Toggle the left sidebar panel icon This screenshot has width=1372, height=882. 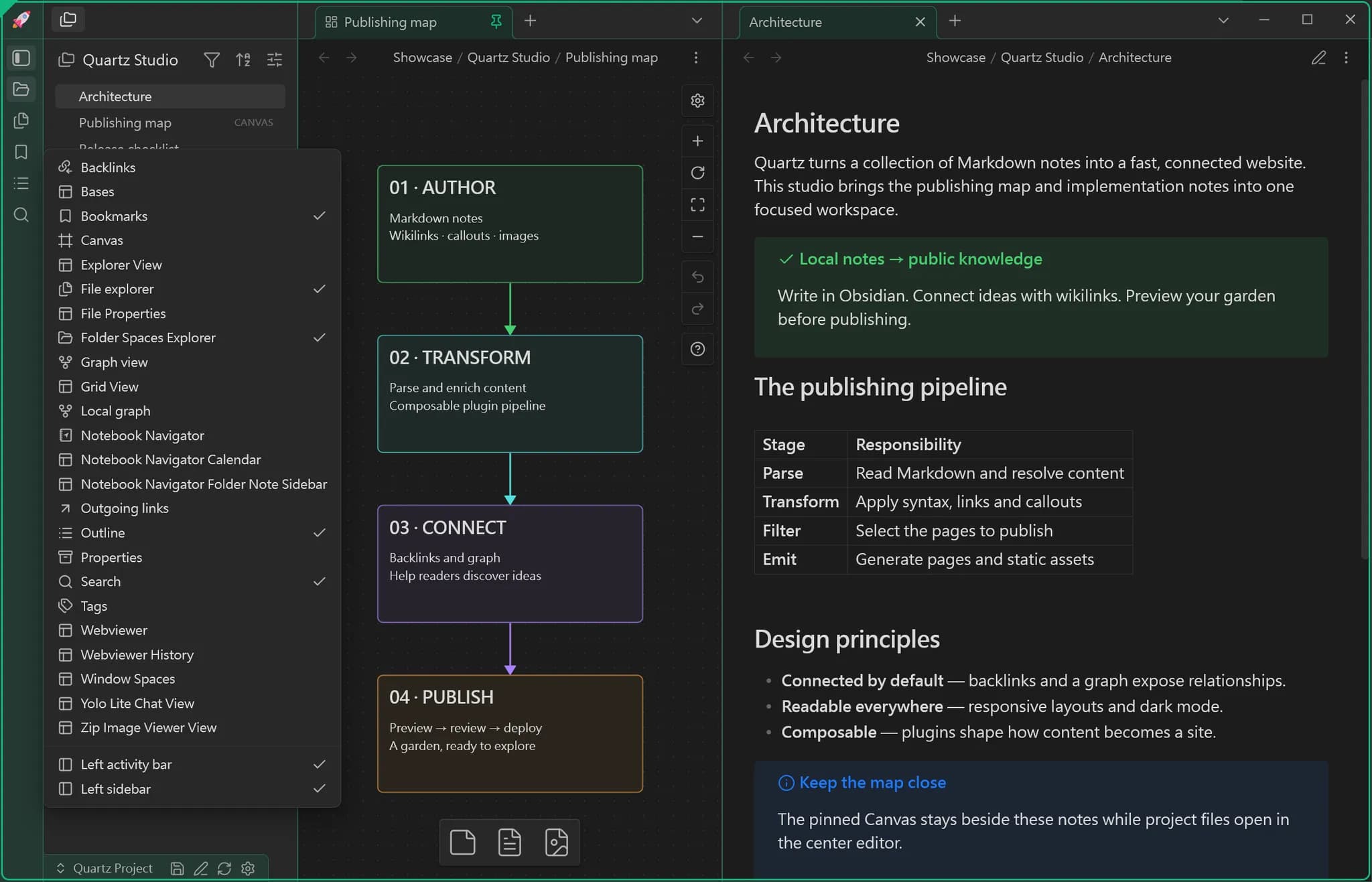pyautogui.click(x=21, y=58)
